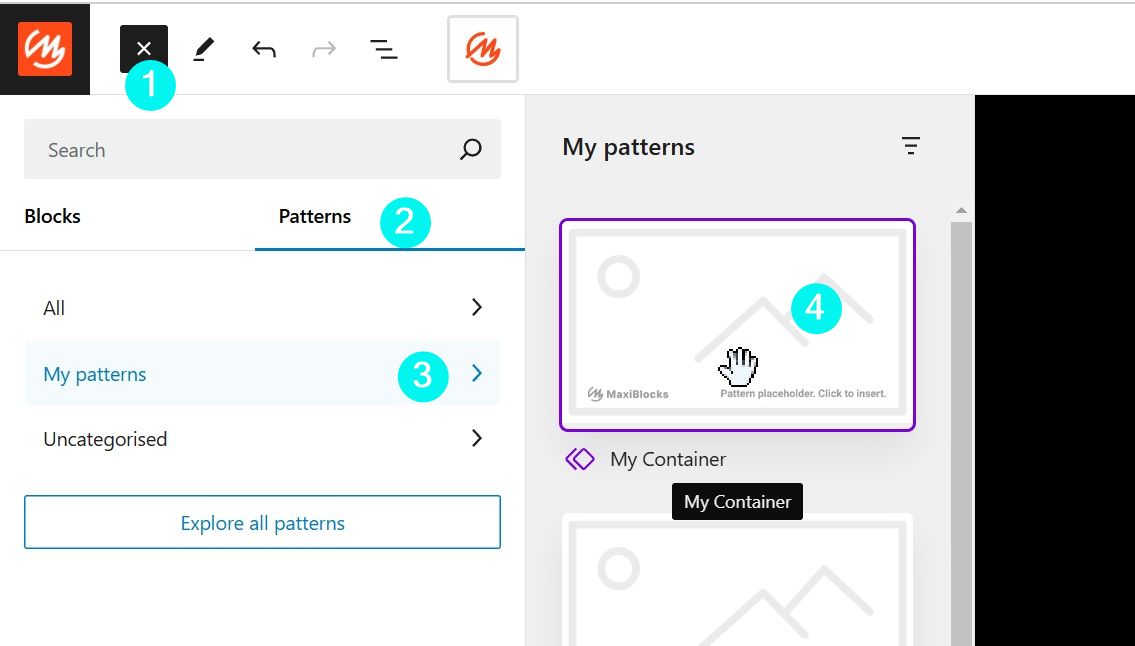Open the My patterns filter icon
1135x646 pixels.
click(911, 146)
